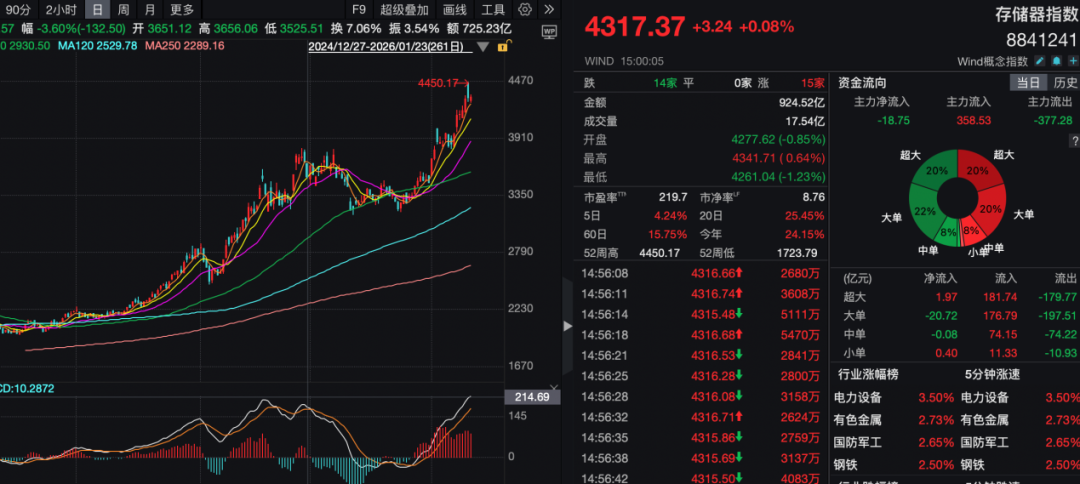Select the 2小时 period tab
Viewport: 1080px width, 484px height.
tap(61, 9)
